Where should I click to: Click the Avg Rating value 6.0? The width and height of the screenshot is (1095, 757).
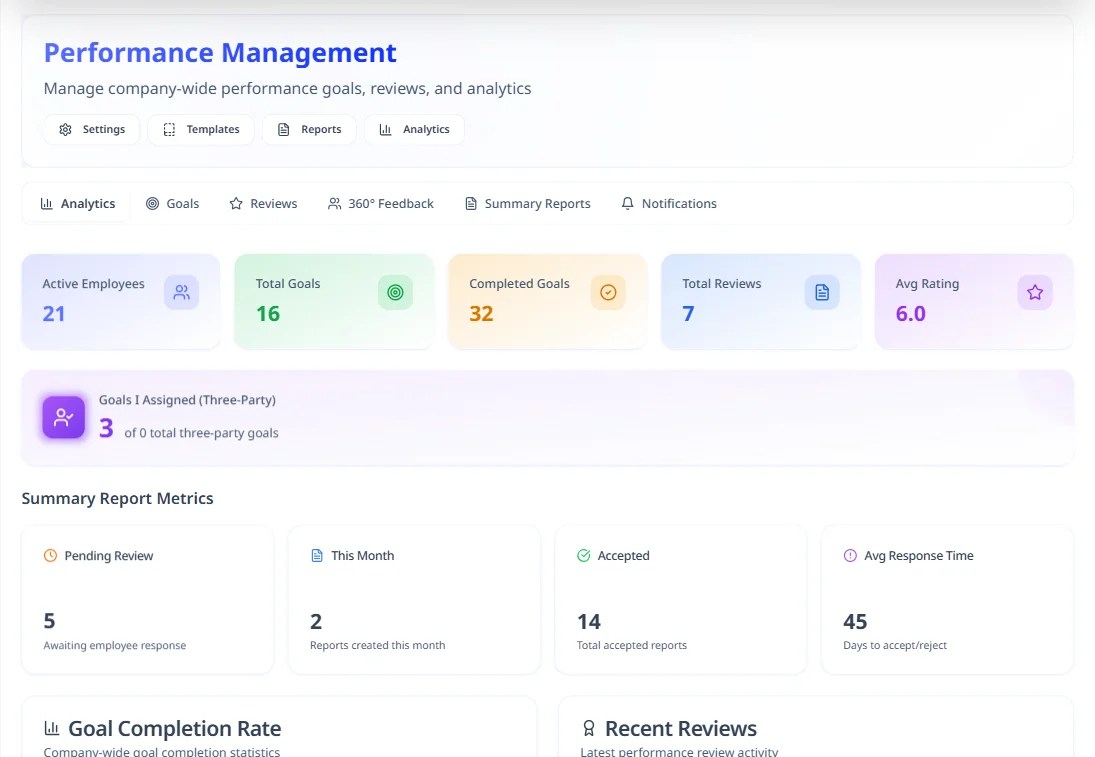coord(911,314)
